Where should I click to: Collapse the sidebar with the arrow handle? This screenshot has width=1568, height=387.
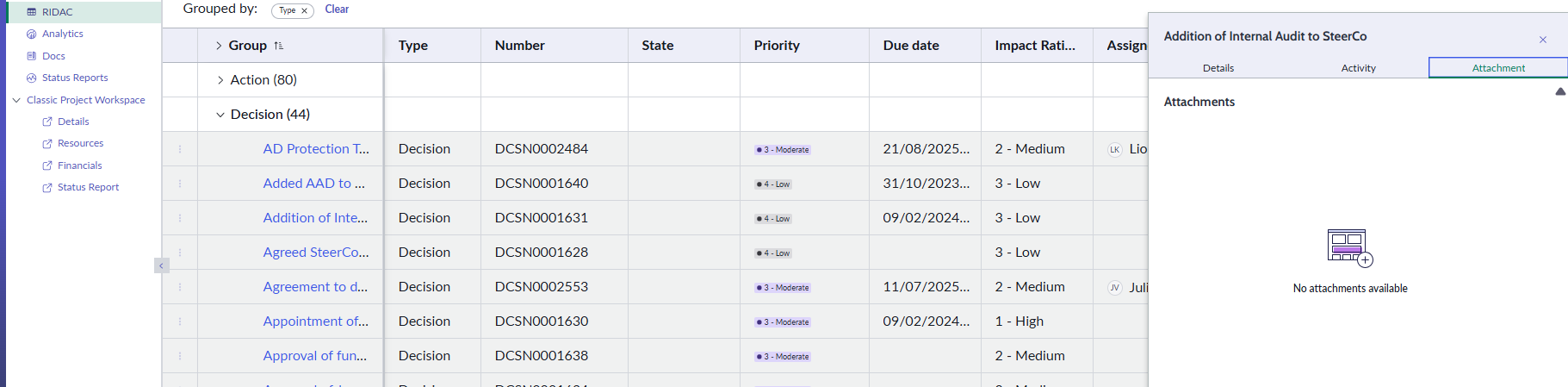point(161,265)
